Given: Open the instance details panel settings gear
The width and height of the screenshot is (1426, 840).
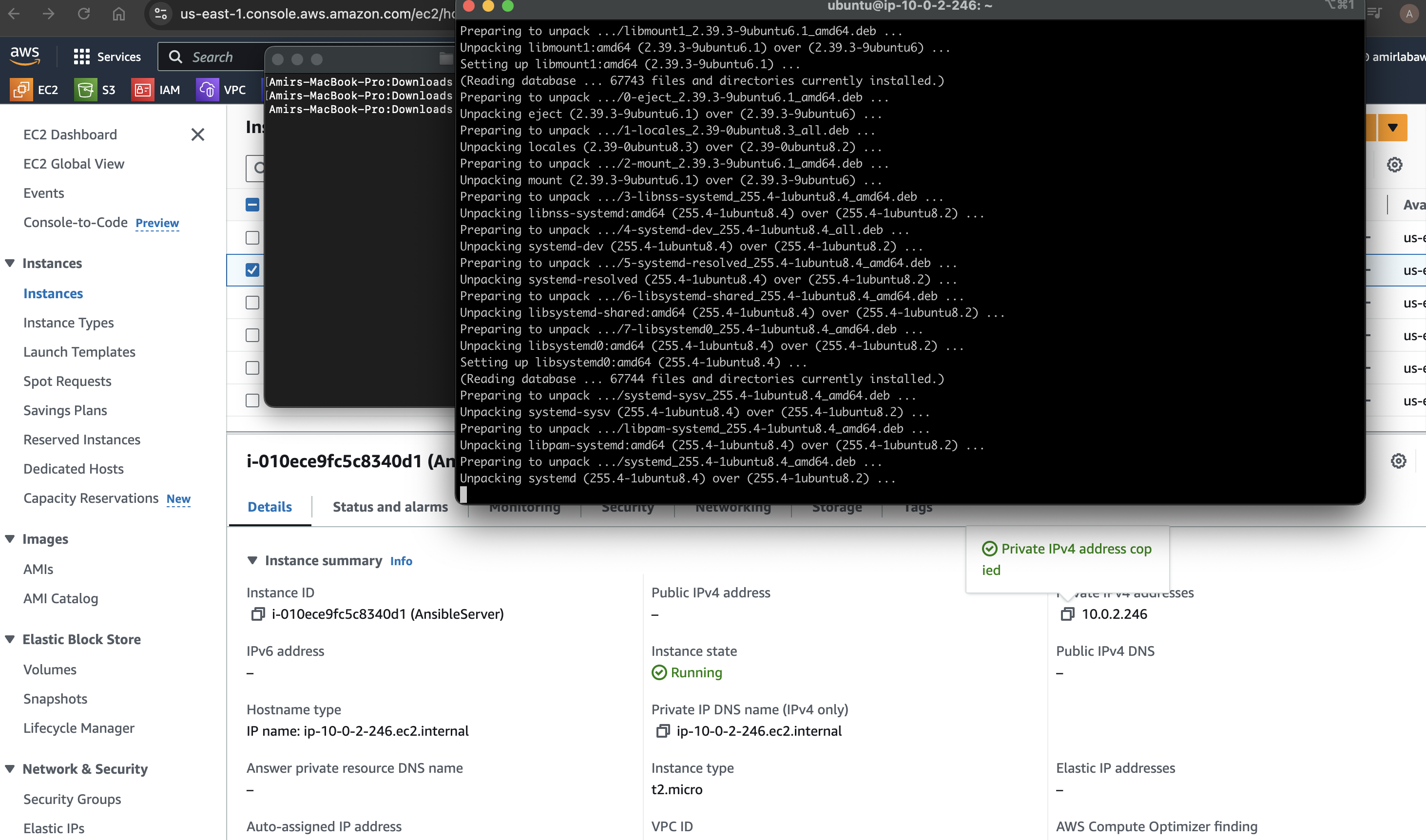Looking at the screenshot, I should coord(1398,461).
